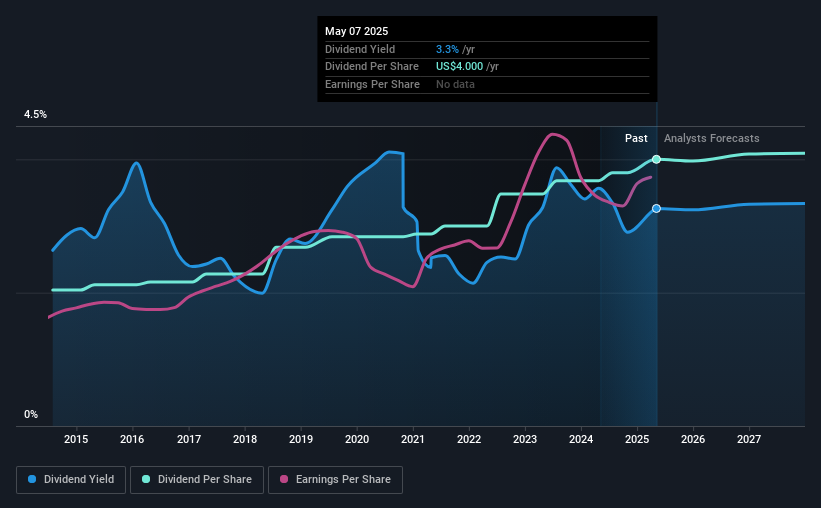Screen dimensions: 821x508
Task: Click the tooltip Earnings Per Share row label
Action: (372, 84)
